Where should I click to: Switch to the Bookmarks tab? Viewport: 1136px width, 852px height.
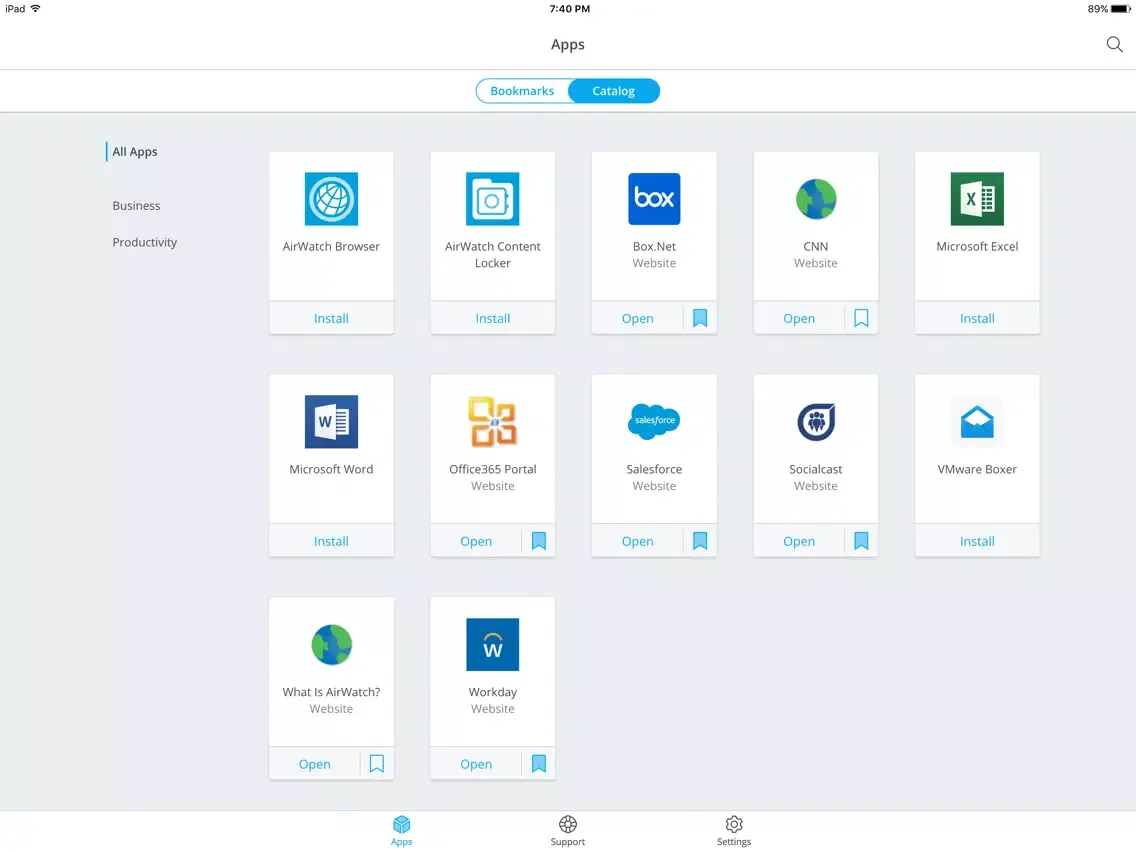tap(522, 91)
